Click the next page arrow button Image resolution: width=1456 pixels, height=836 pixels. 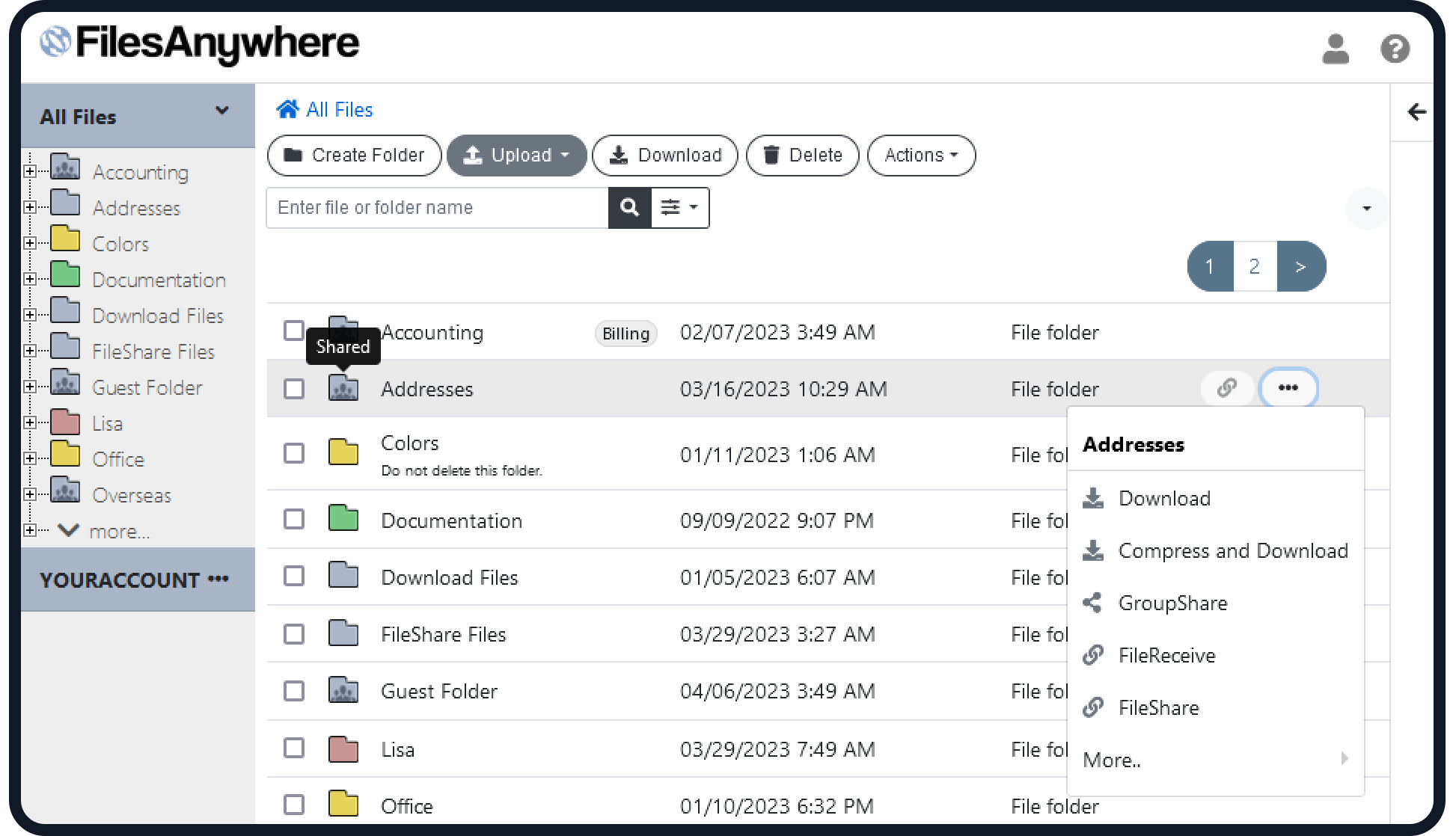point(1301,266)
